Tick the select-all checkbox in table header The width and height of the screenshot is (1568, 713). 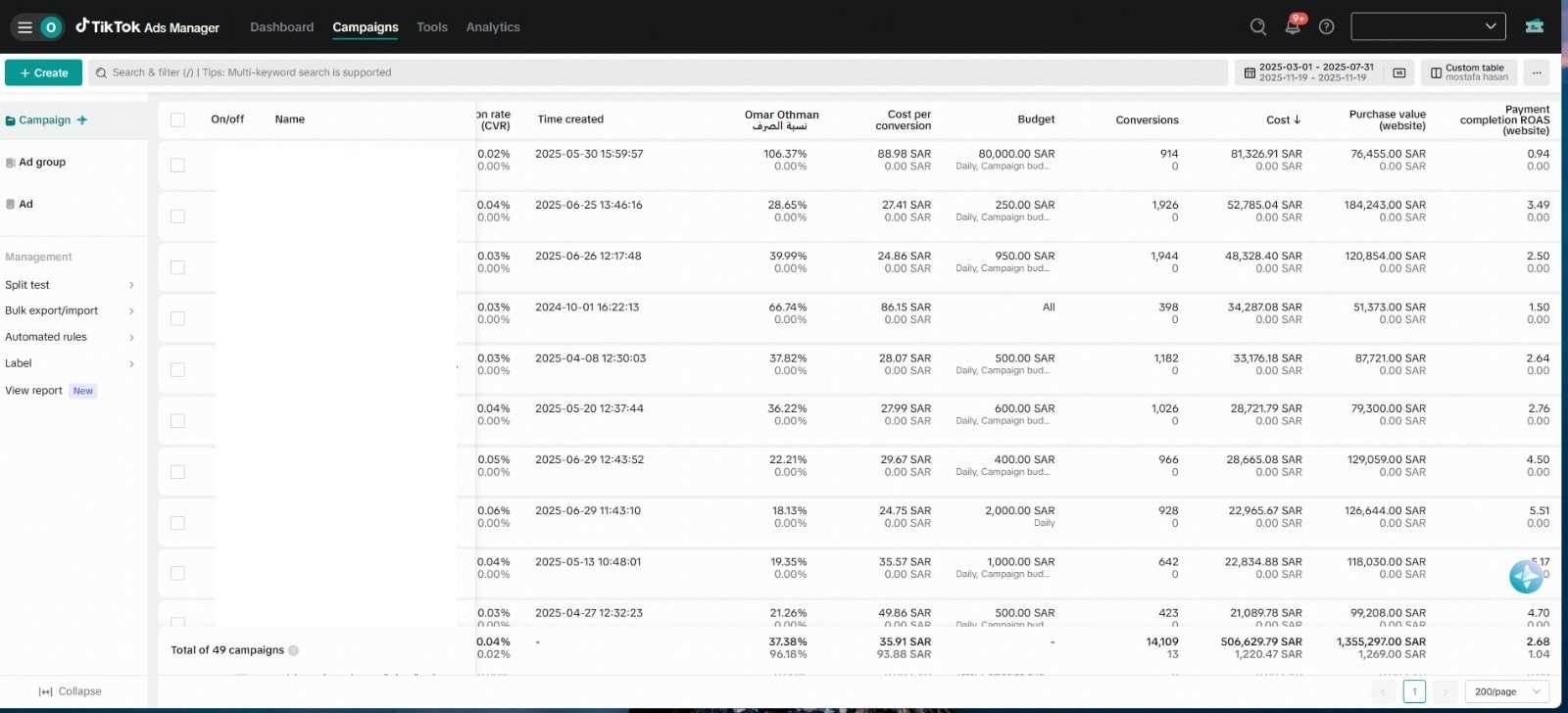pyautogui.click(x=177, y=119)
